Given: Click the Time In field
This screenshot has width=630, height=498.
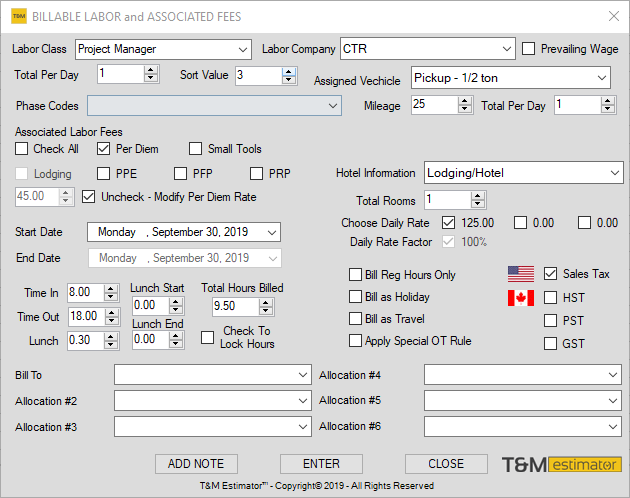Looking at the screenshot, I should tap(86, 292).
